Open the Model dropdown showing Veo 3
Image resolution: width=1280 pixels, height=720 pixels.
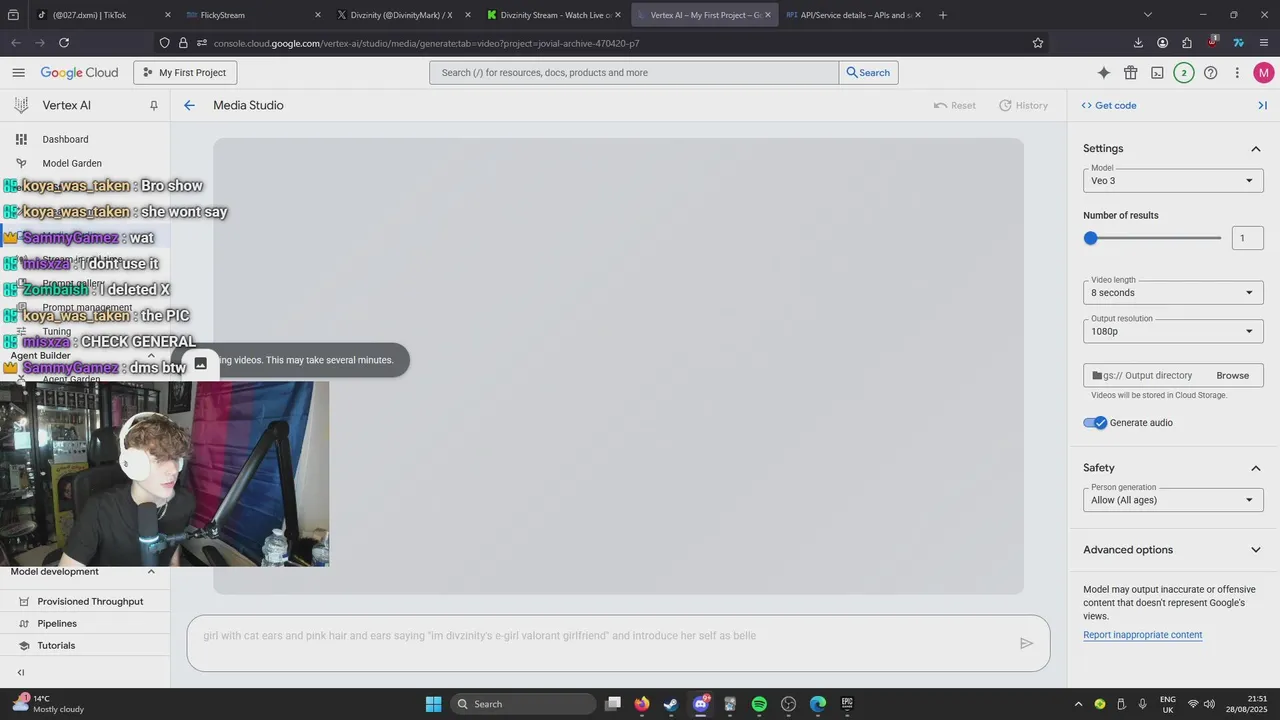[1173, 180]
